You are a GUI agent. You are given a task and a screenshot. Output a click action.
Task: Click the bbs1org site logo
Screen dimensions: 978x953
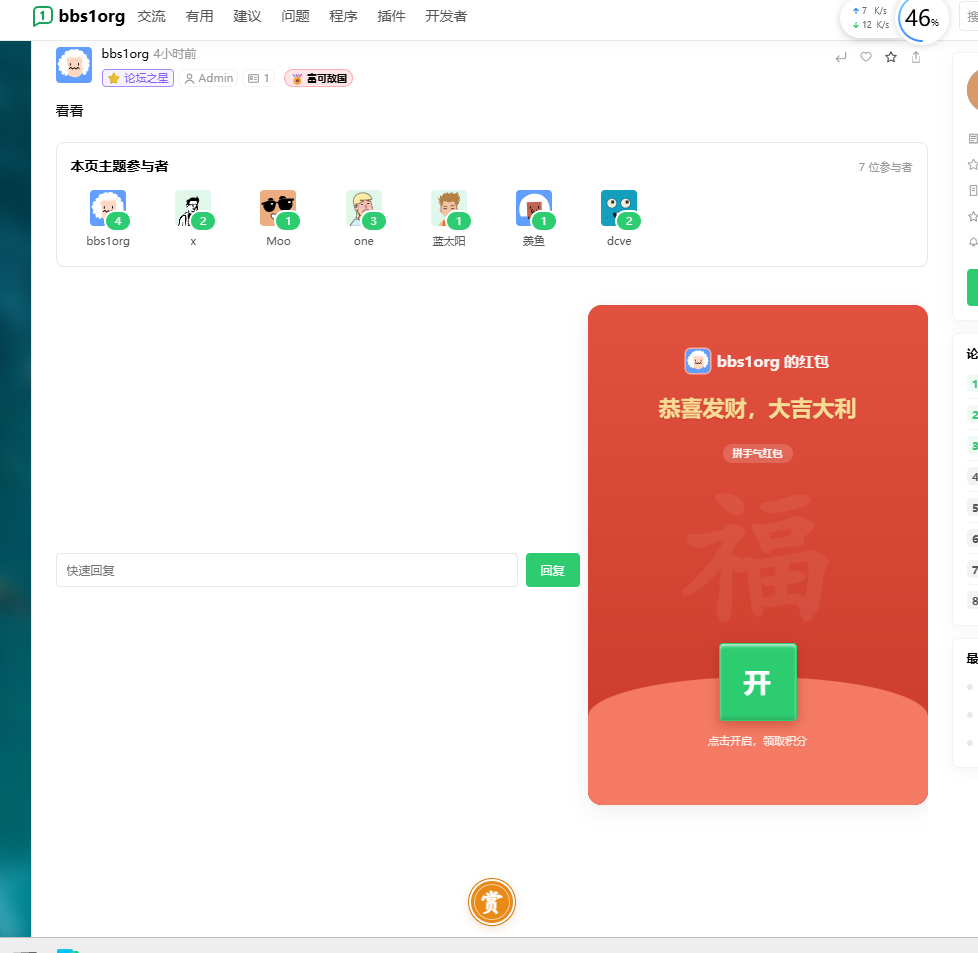click(79, 16)
